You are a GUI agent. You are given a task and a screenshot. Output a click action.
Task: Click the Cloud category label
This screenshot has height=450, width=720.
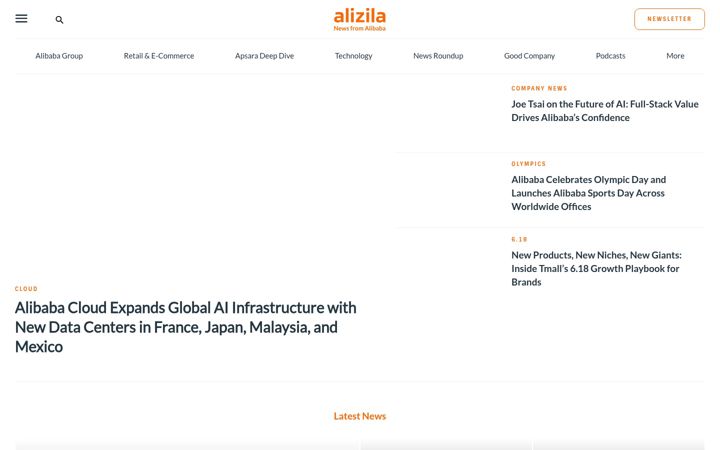(26, 289)
